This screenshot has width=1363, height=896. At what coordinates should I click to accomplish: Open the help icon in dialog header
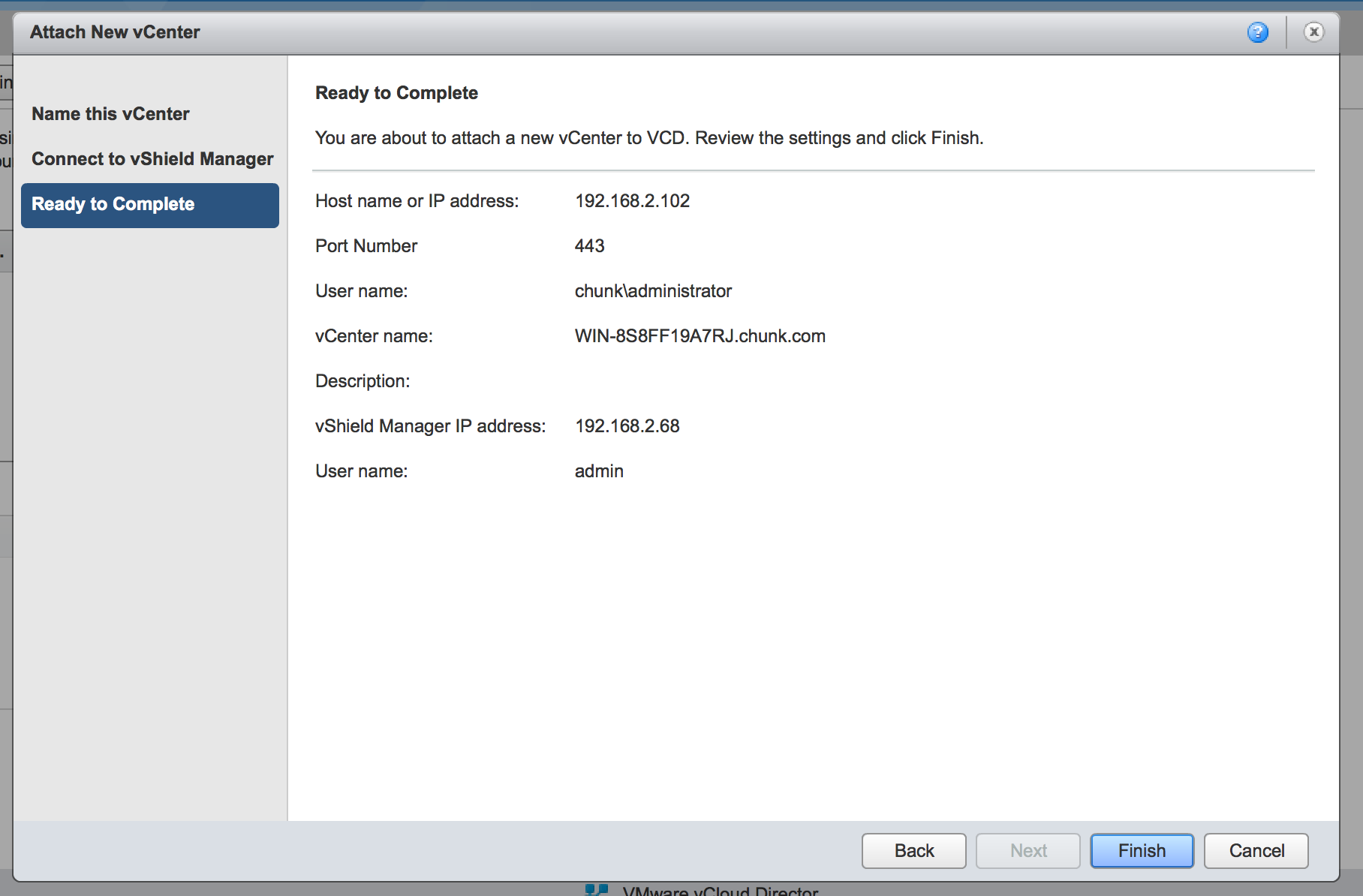pos(1258,32)
